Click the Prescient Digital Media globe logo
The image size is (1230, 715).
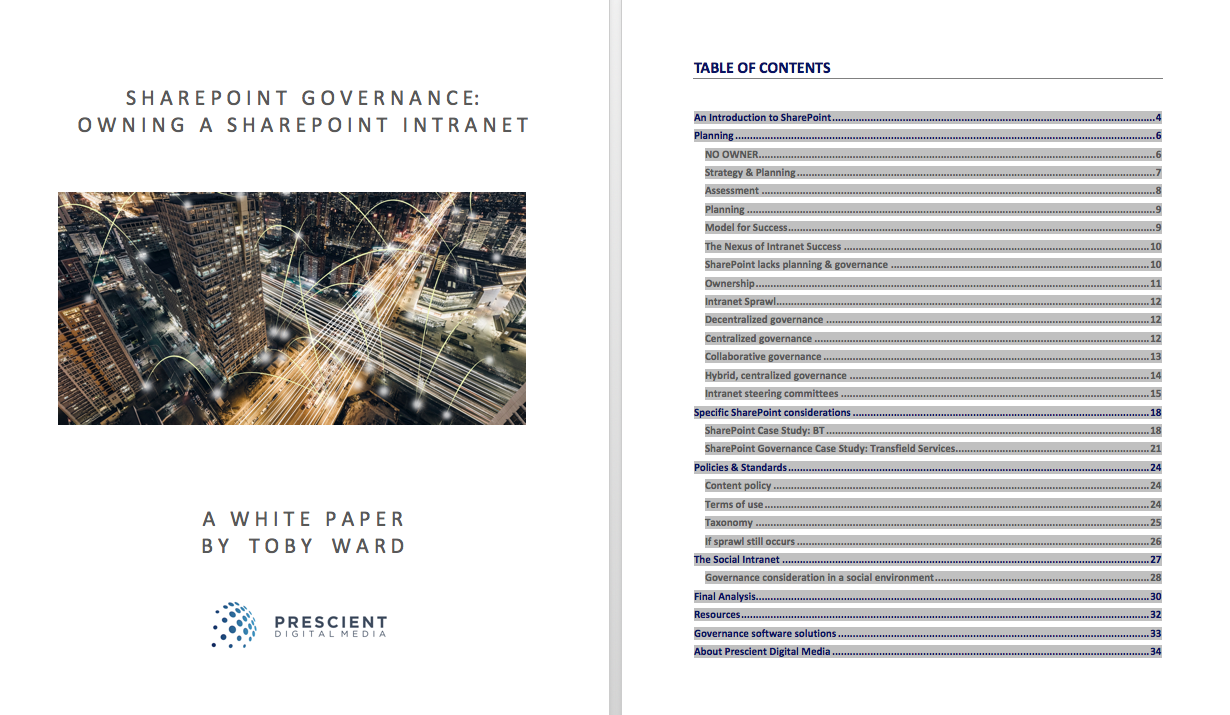[x=234, y=625]
